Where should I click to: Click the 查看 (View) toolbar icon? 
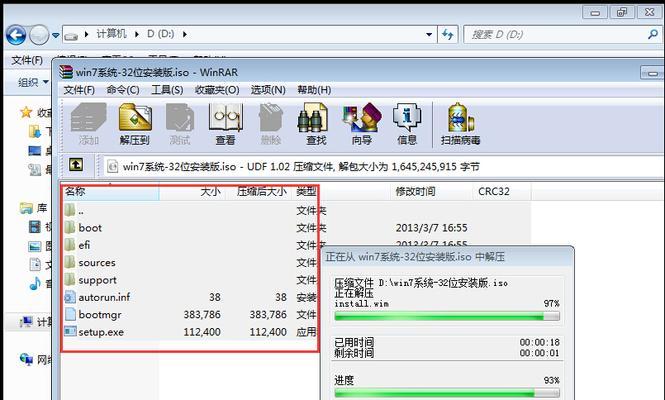pos(226,123)
